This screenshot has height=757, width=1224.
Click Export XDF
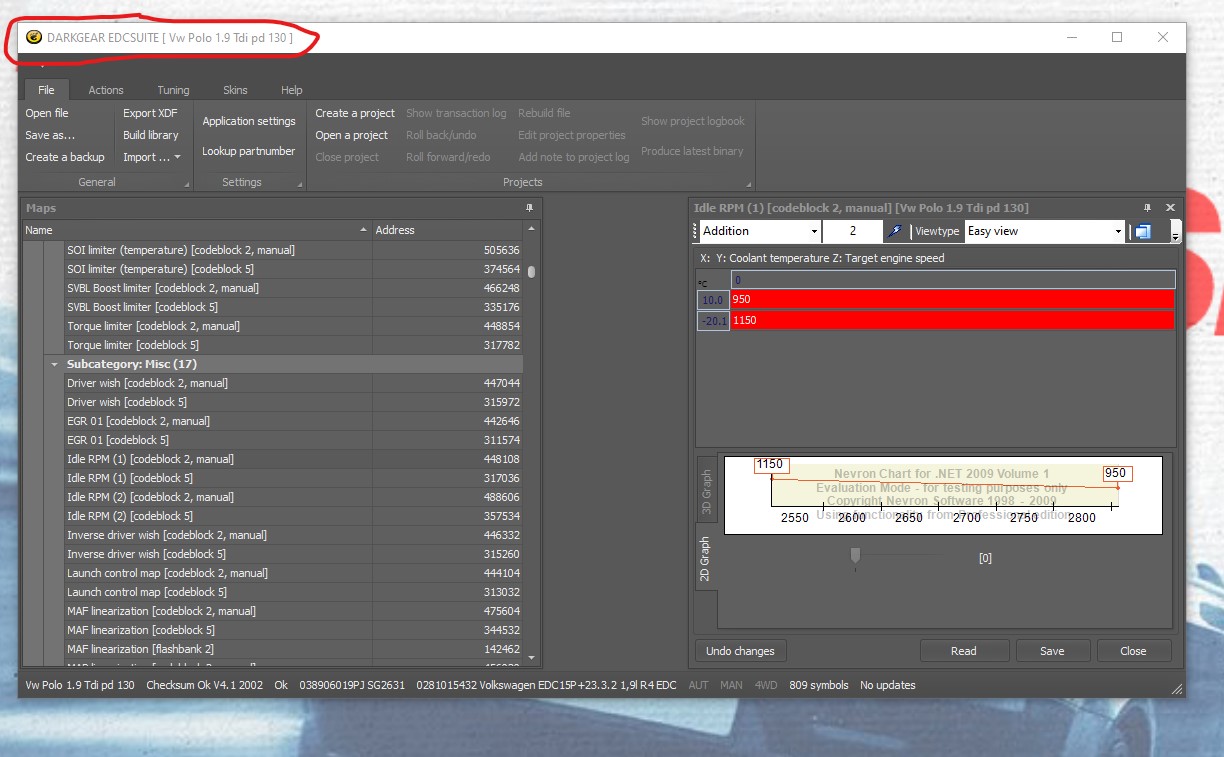[150, 113]
